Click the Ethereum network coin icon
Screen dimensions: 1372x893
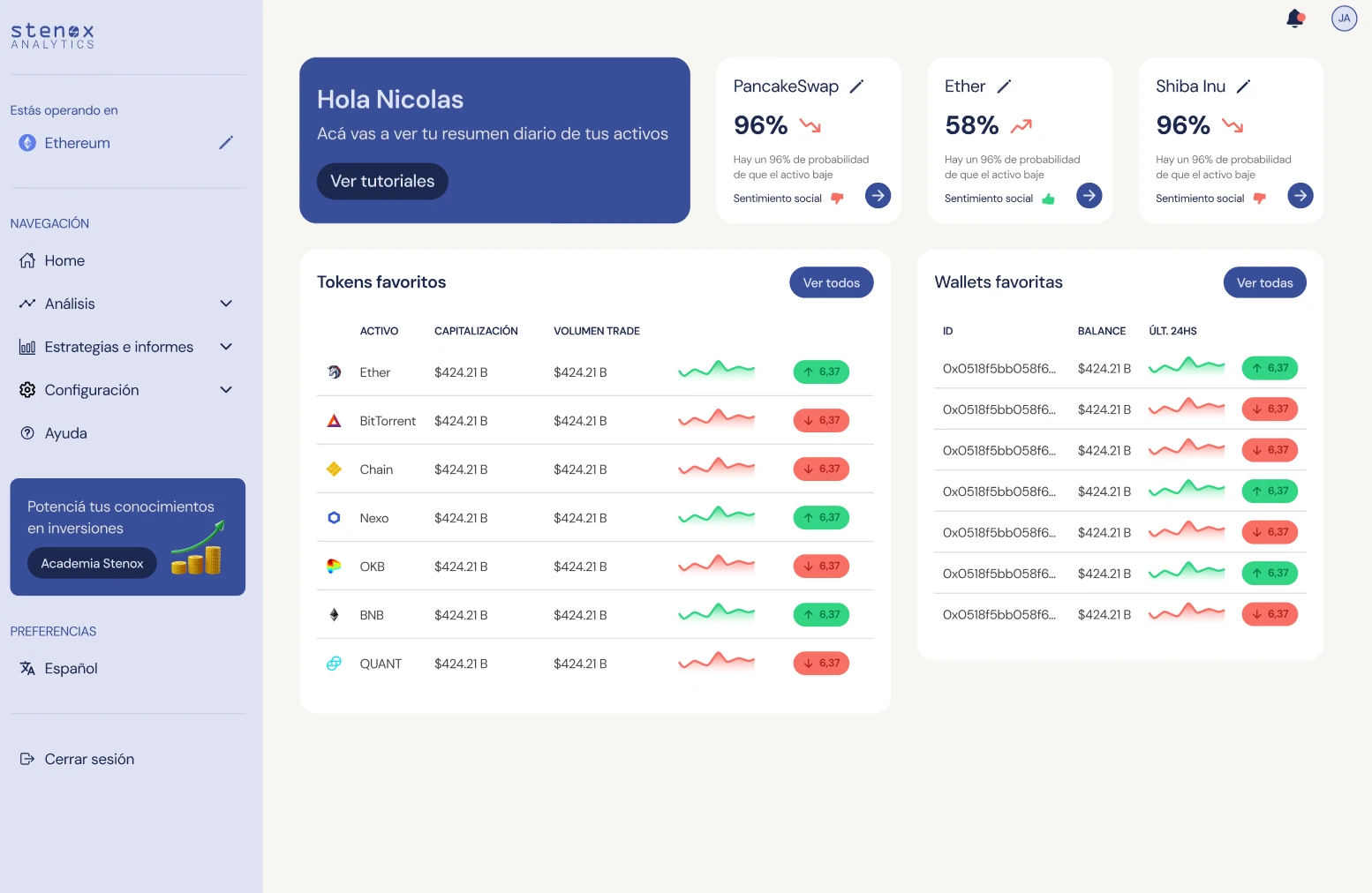coord(27,143)
